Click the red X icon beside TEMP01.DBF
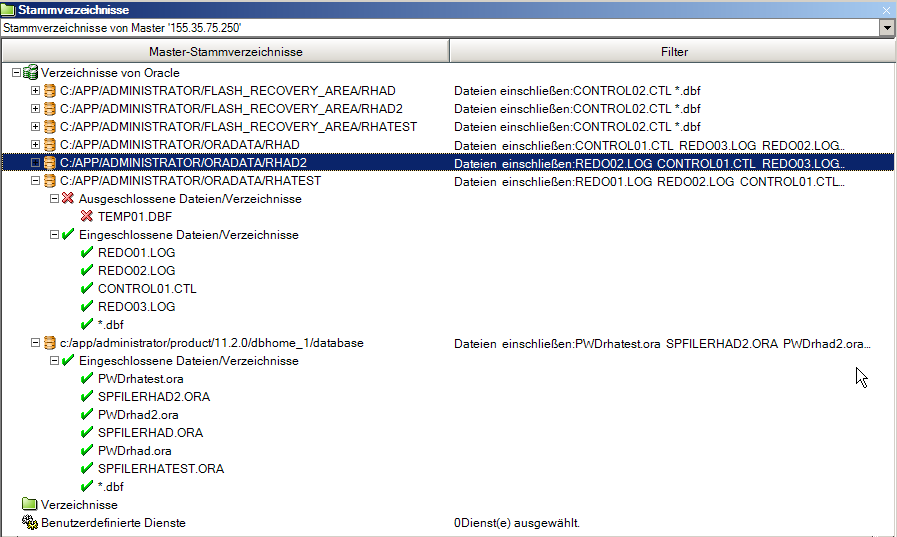The image size is (897, 537). 87,217
